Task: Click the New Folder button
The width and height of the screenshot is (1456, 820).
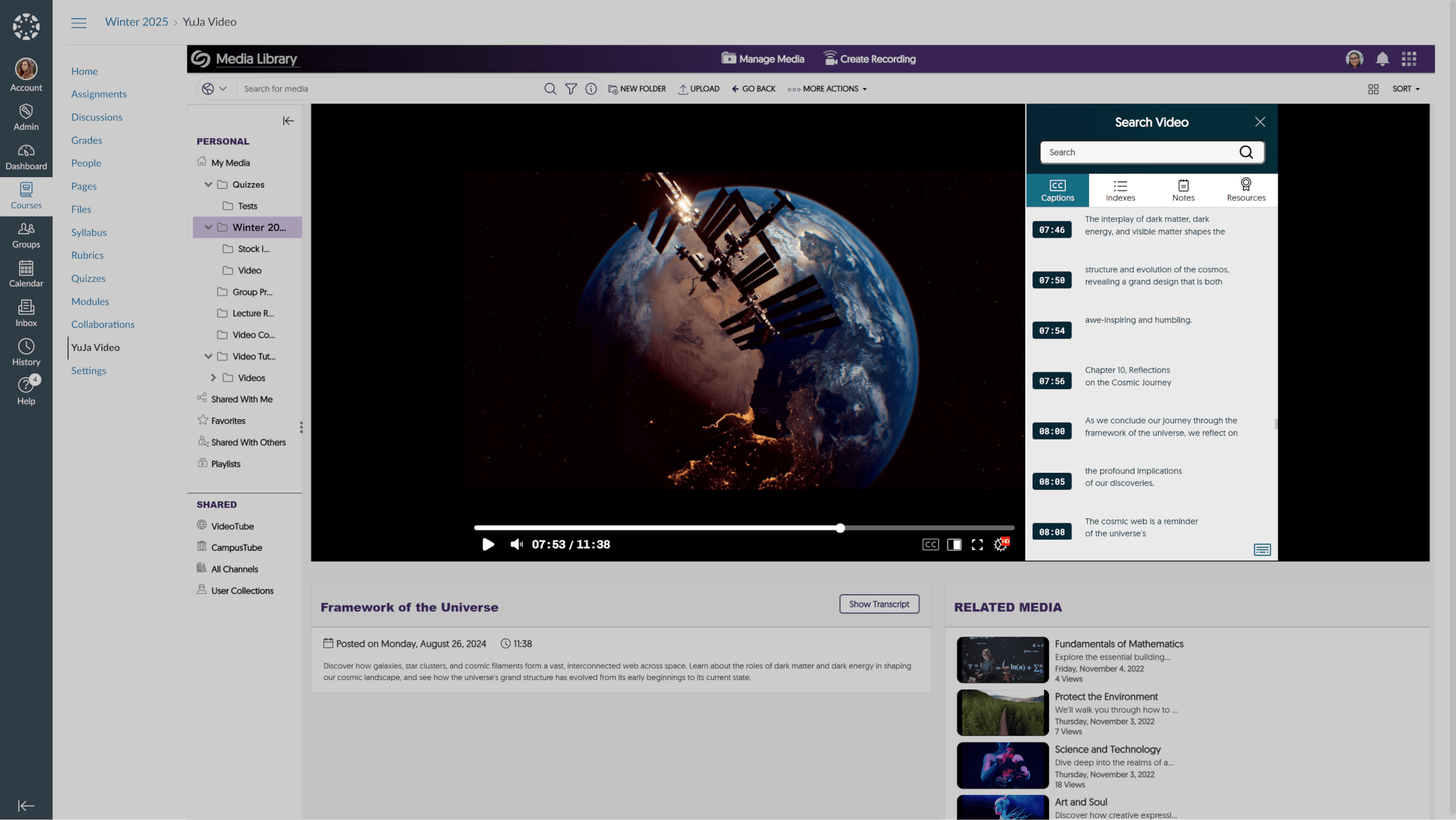Action: (x=637, y=89)
